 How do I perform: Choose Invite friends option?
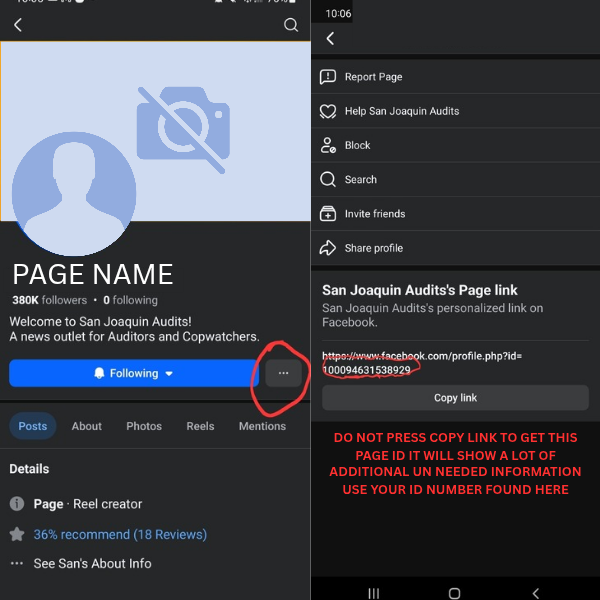(374, 214)
